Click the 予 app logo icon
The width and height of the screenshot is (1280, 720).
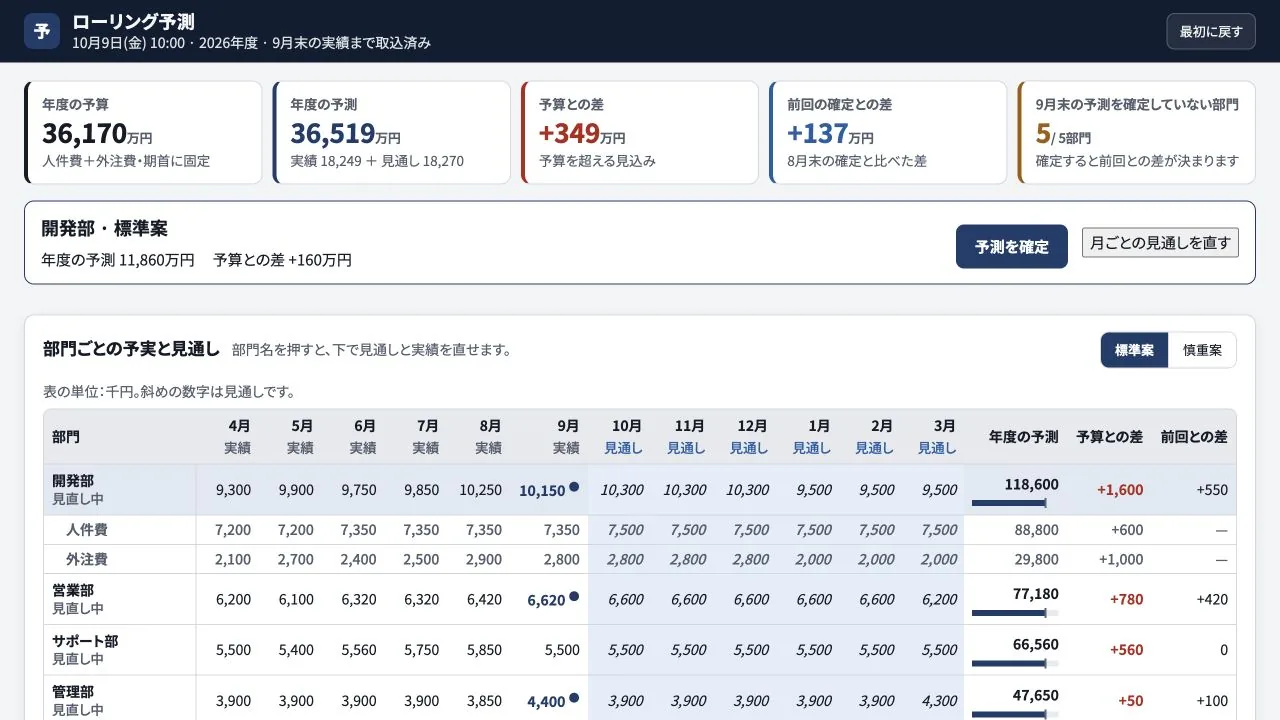pyautogui.click(x=42, y=31)
